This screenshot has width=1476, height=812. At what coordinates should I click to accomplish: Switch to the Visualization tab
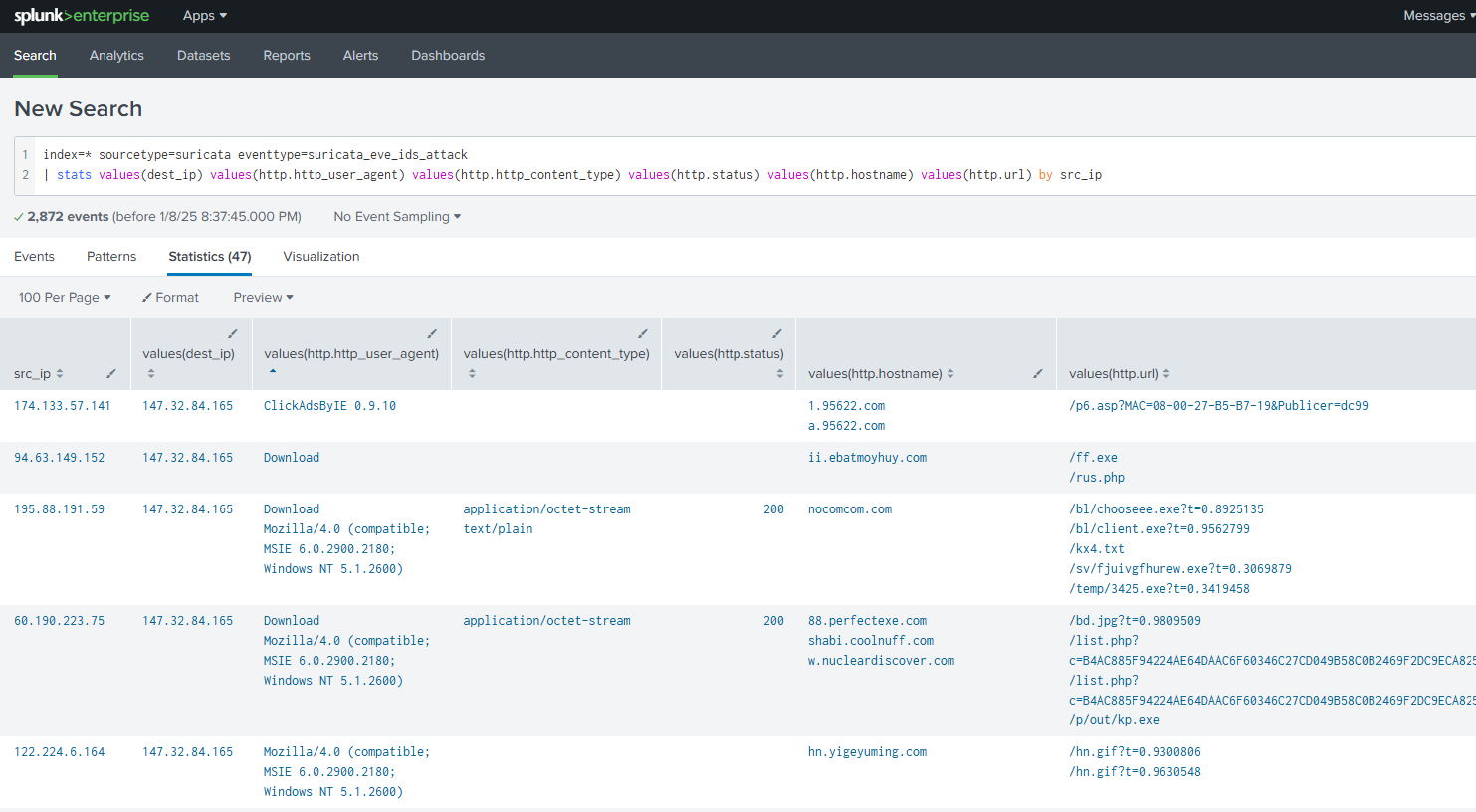click(320, 256)
